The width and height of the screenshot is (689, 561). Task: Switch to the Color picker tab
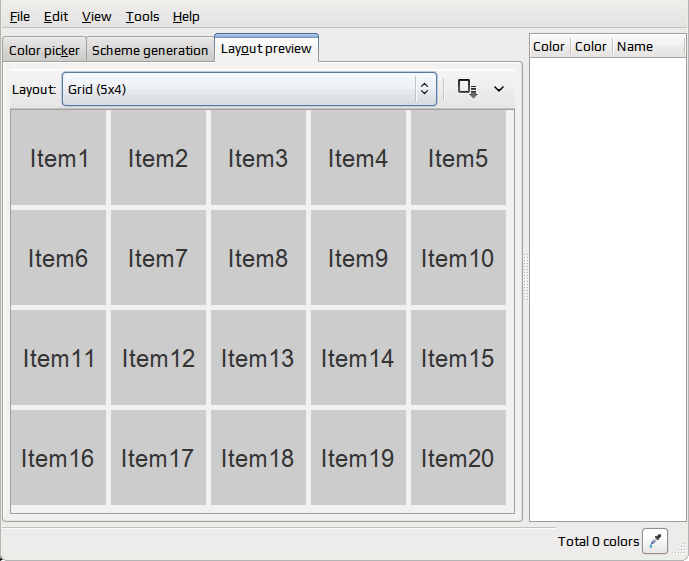click(x=44, y=50)
